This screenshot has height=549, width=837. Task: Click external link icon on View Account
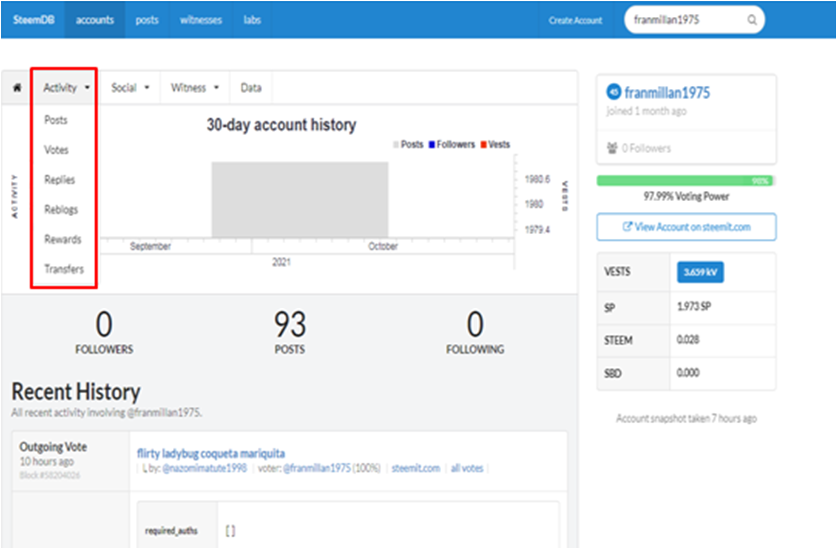pos(627,227)
